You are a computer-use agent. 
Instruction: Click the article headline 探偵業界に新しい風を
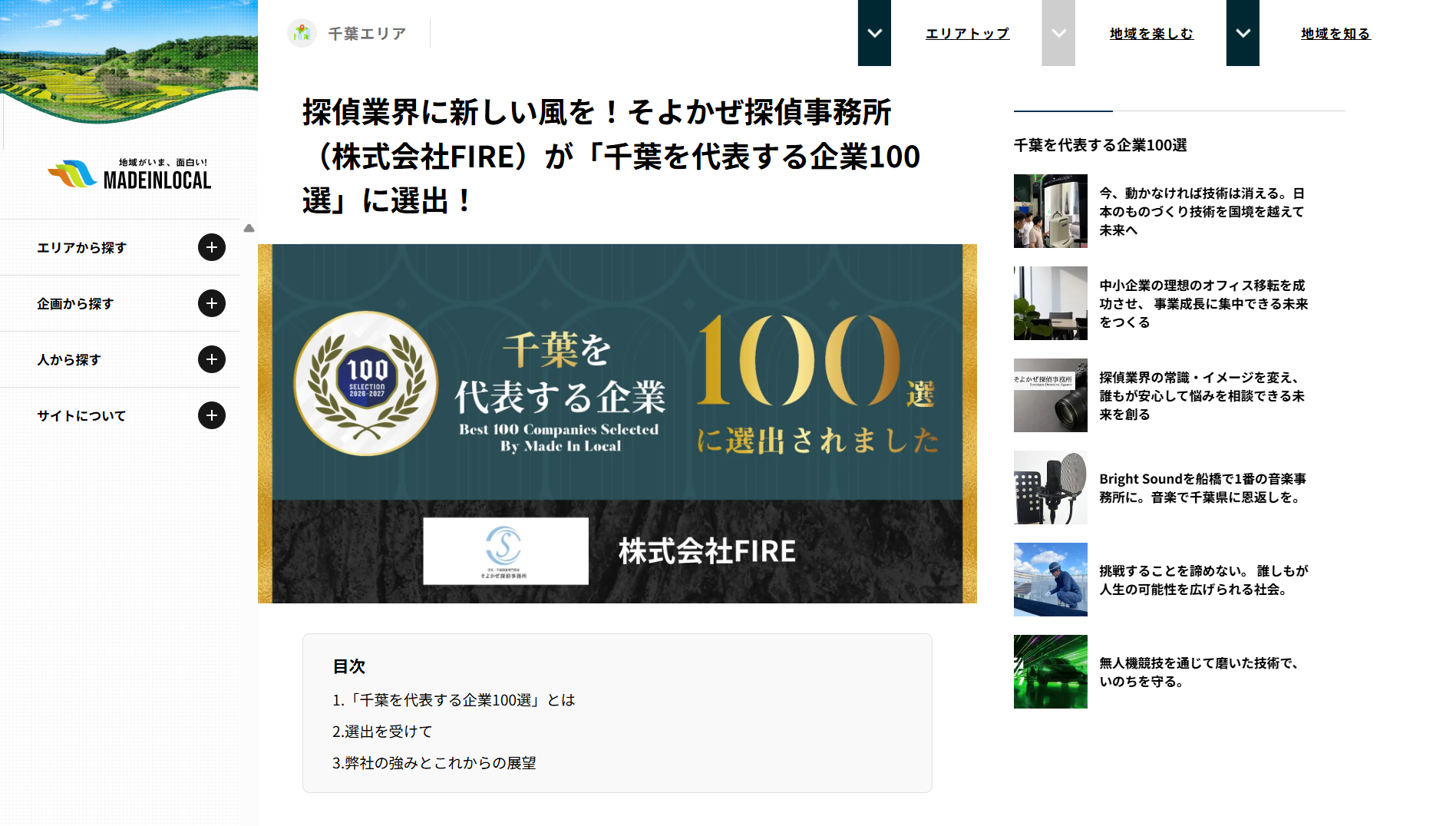coord(611,157)
